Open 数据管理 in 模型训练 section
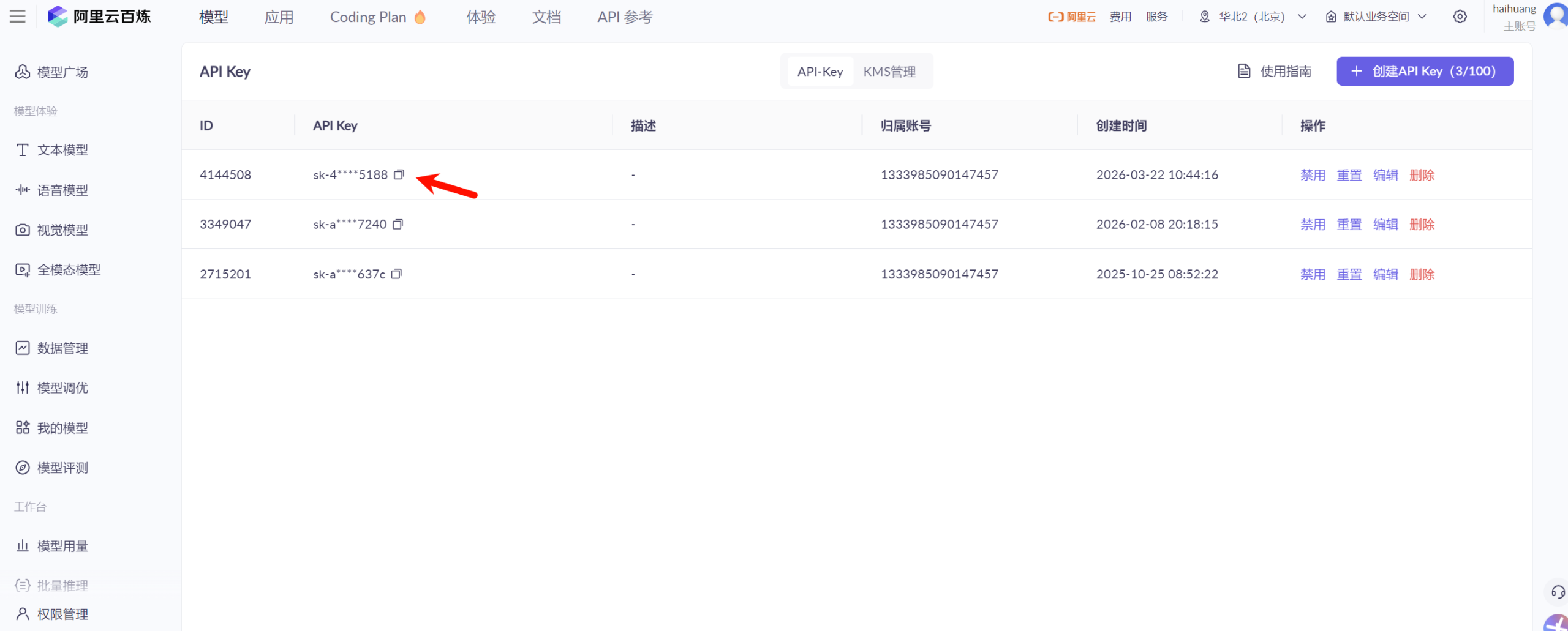The height and width of the screenshot is (631, 1568). 62,348
